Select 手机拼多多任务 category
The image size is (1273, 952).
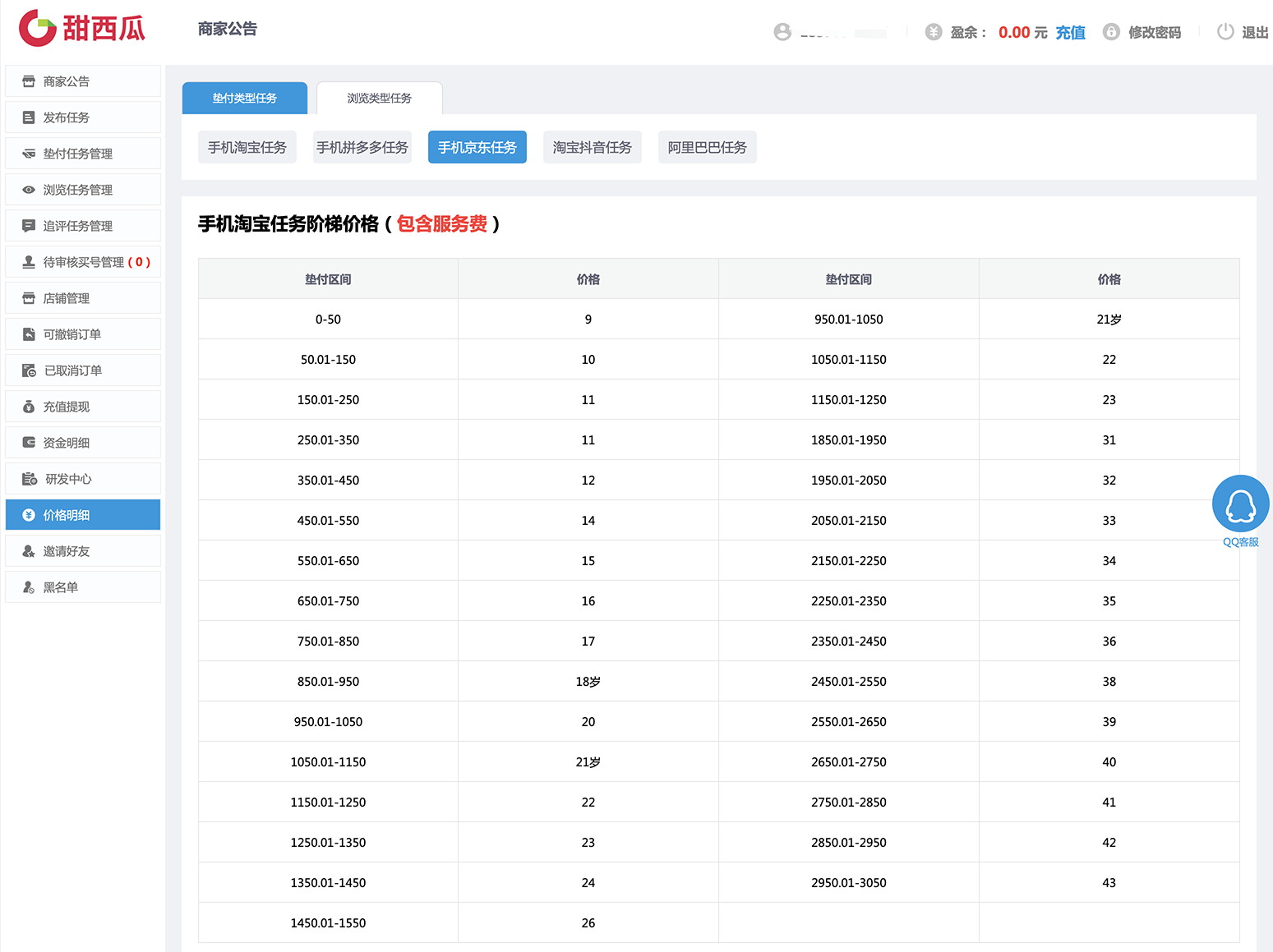362,147
